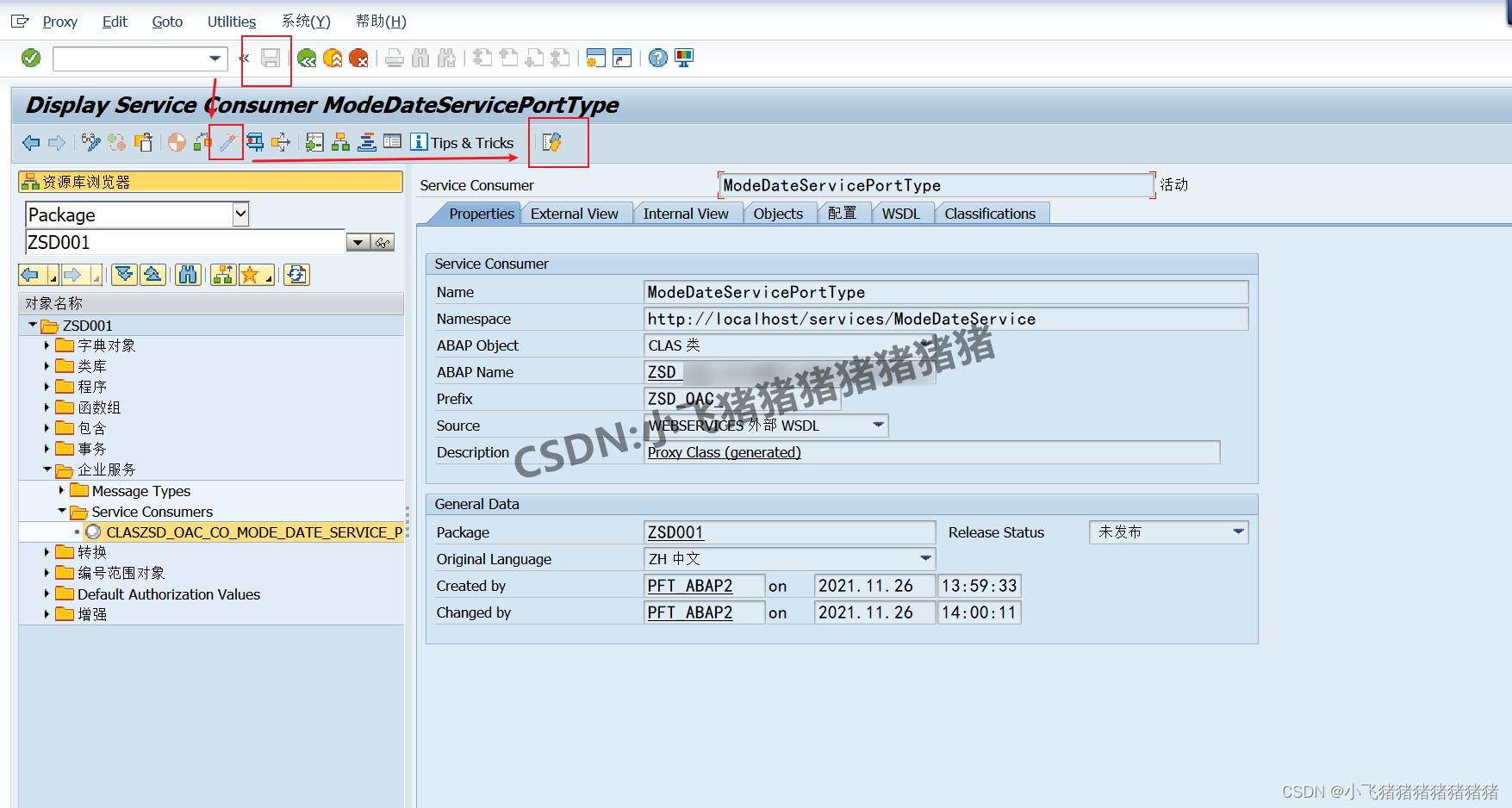Click the Generate shortcut icon

(622, 58)
